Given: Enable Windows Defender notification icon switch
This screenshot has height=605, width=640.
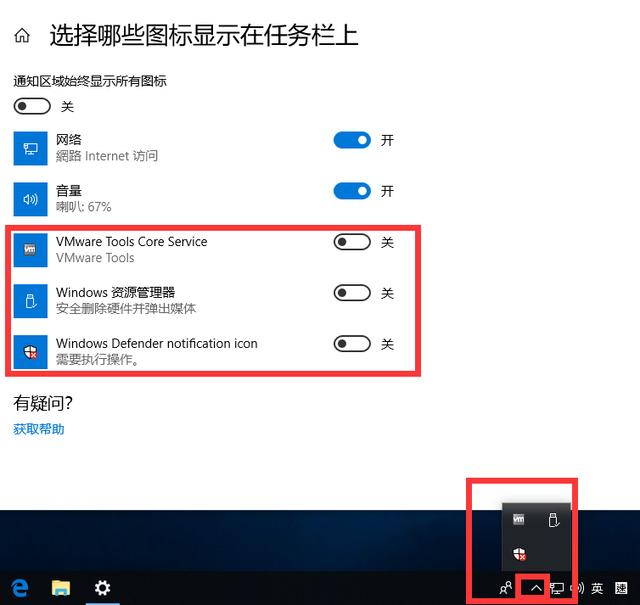Looking at the screenshot, I should click(x=352, y=344).
